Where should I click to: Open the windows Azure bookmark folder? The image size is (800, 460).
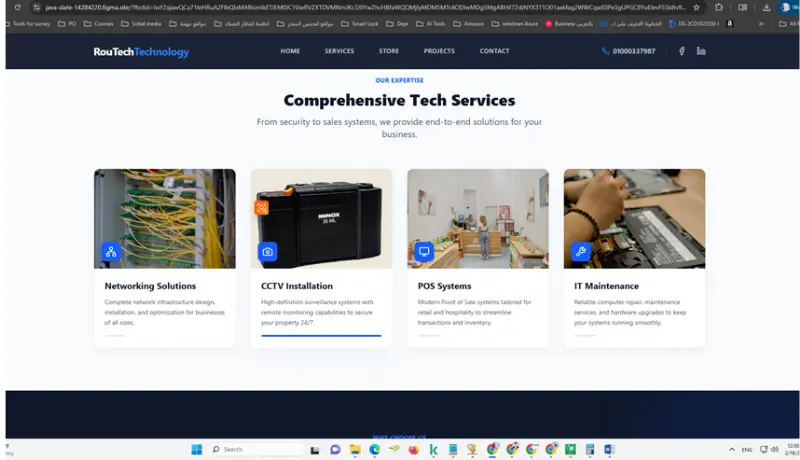(514, 24)
